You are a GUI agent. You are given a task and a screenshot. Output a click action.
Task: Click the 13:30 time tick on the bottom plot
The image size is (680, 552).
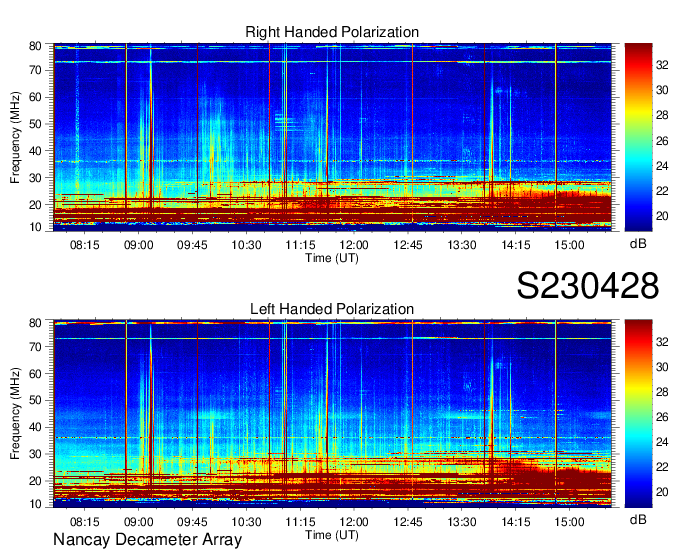point(462,522)
